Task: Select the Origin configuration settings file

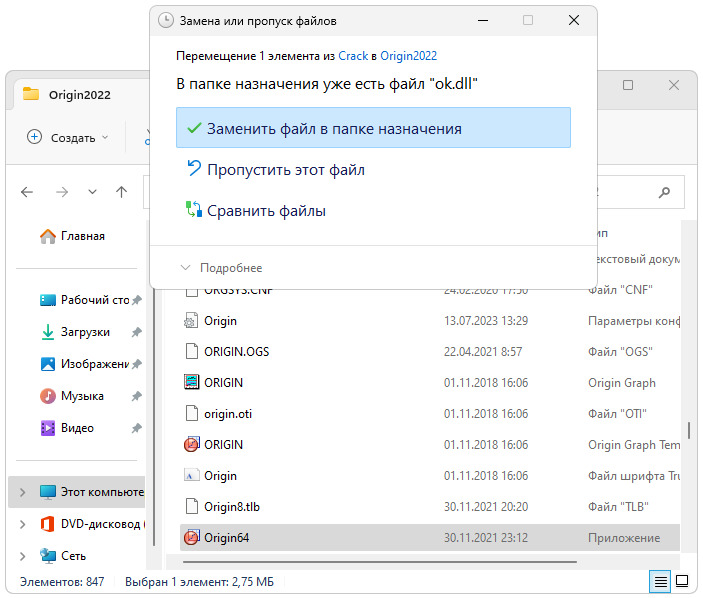Action: [430, 321]
